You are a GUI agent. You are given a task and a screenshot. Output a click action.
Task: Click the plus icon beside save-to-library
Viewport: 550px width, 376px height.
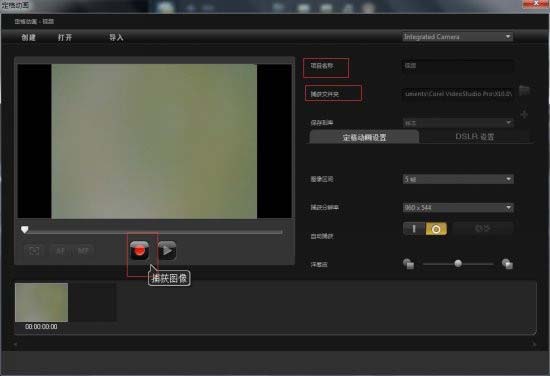524,114
